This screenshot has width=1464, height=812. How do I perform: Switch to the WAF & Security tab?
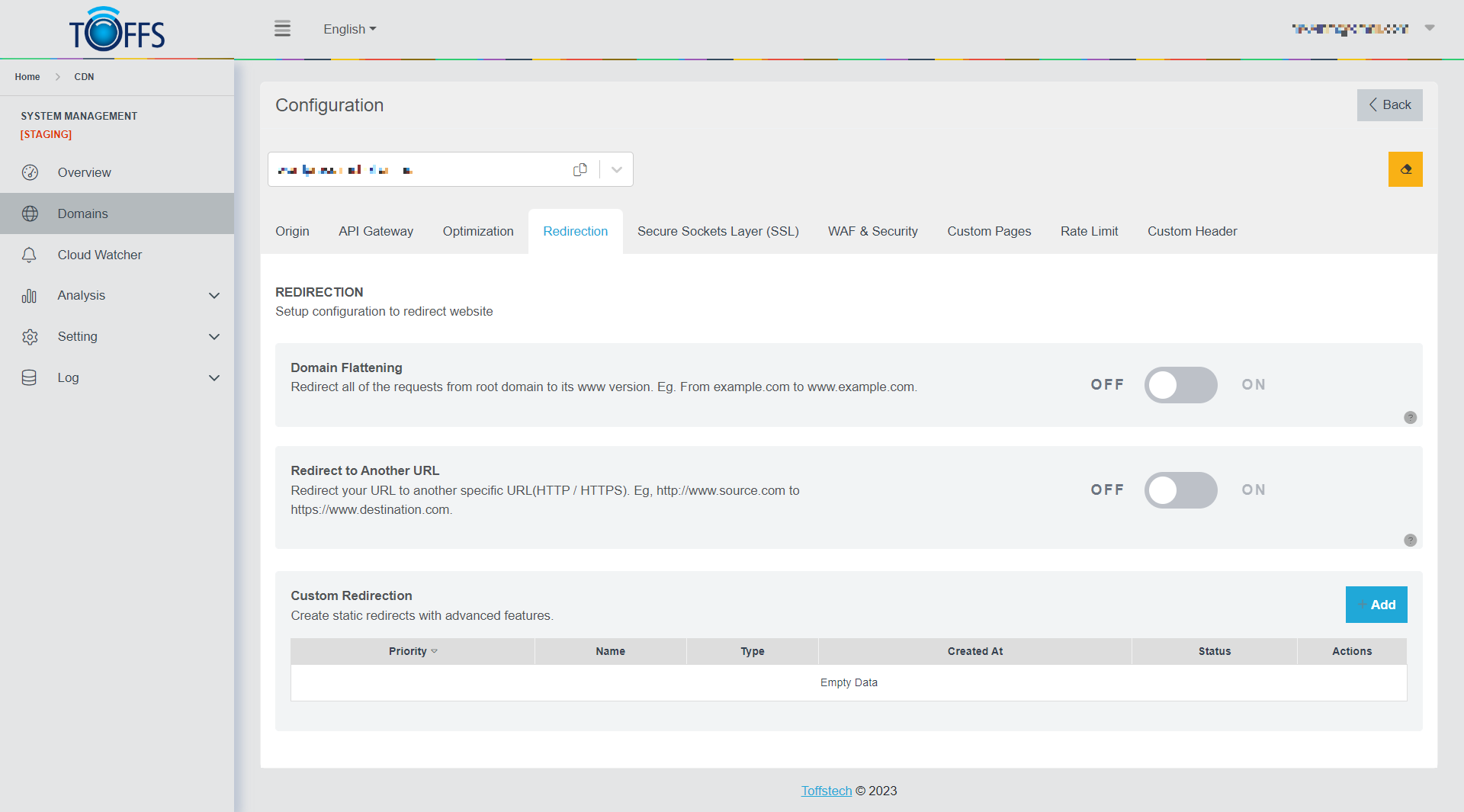pyautogui.click(x=872, y=231)
